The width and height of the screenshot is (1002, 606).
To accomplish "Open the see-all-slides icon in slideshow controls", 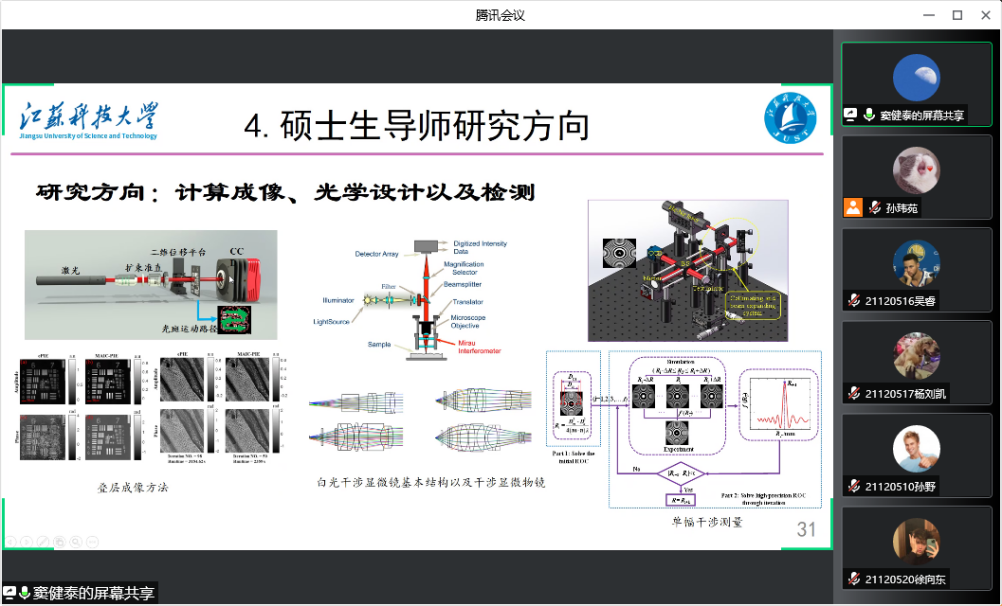I will tap(59, 542).
